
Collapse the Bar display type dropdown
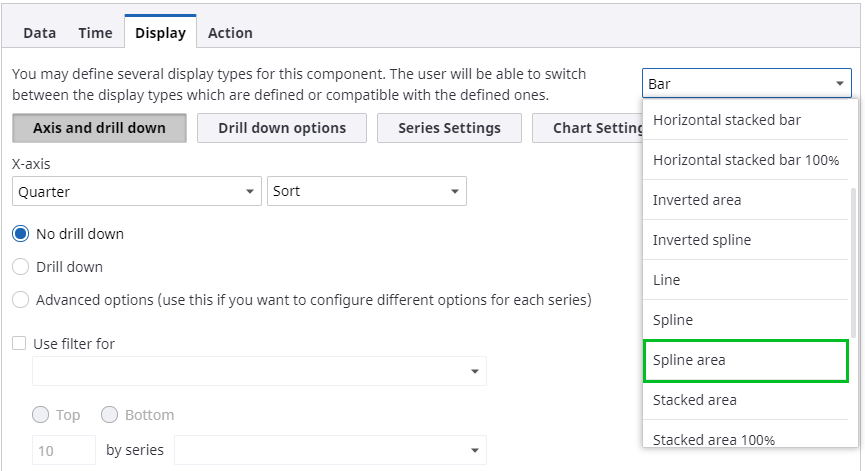746,84
